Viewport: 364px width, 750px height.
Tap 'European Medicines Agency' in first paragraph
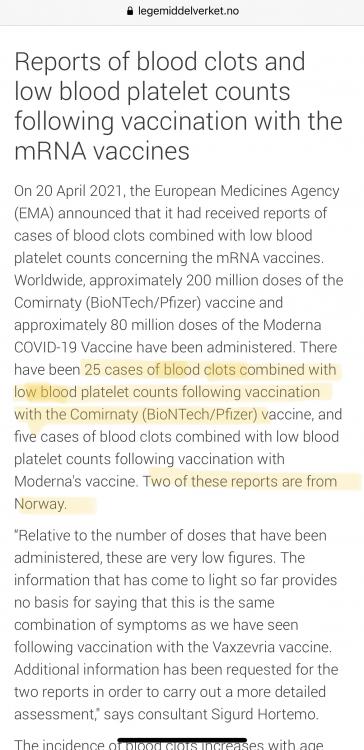coord(246,191)
